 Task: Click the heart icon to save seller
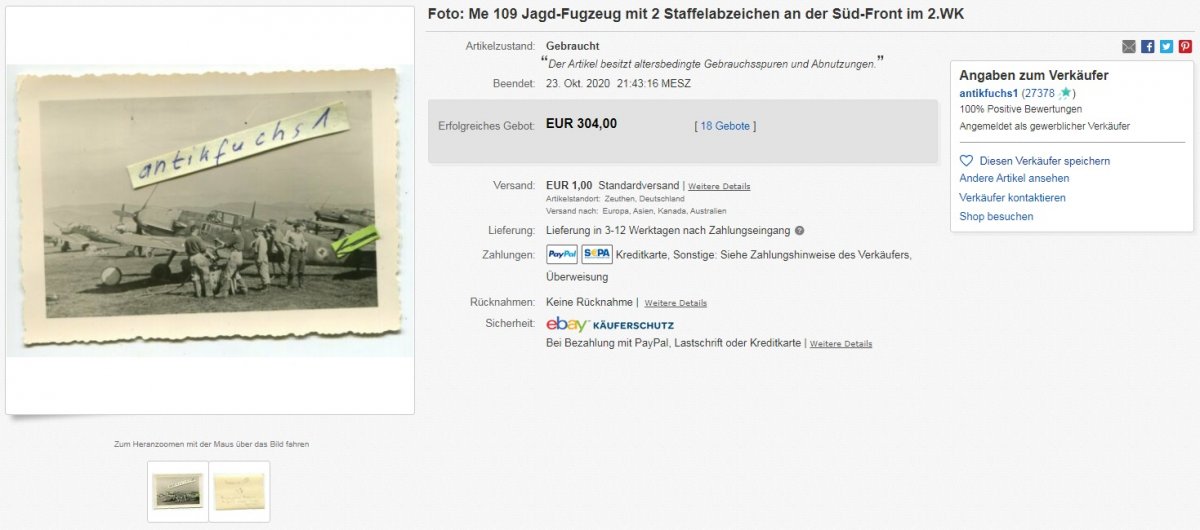pos(966,160)
